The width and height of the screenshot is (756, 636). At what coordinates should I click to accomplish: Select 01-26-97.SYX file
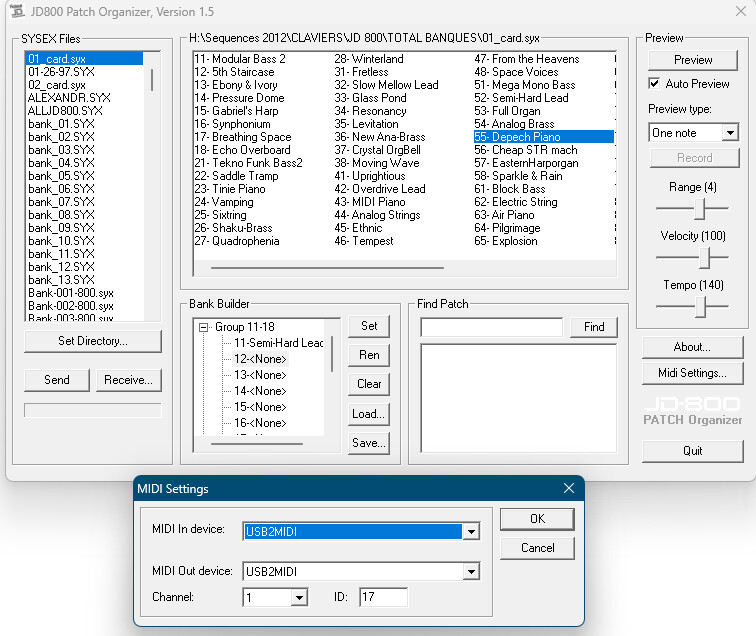(61, 72)
